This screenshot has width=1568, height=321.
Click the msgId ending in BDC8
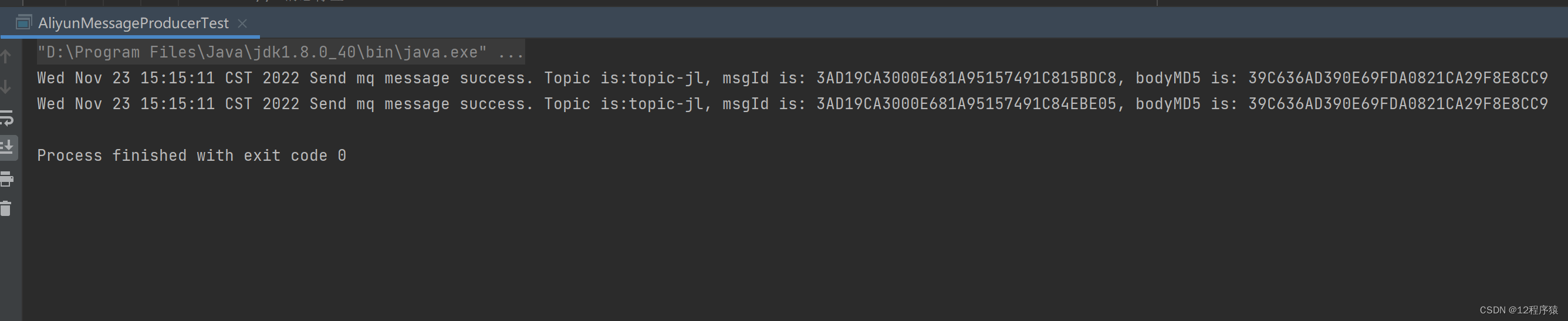click(966, 78)
